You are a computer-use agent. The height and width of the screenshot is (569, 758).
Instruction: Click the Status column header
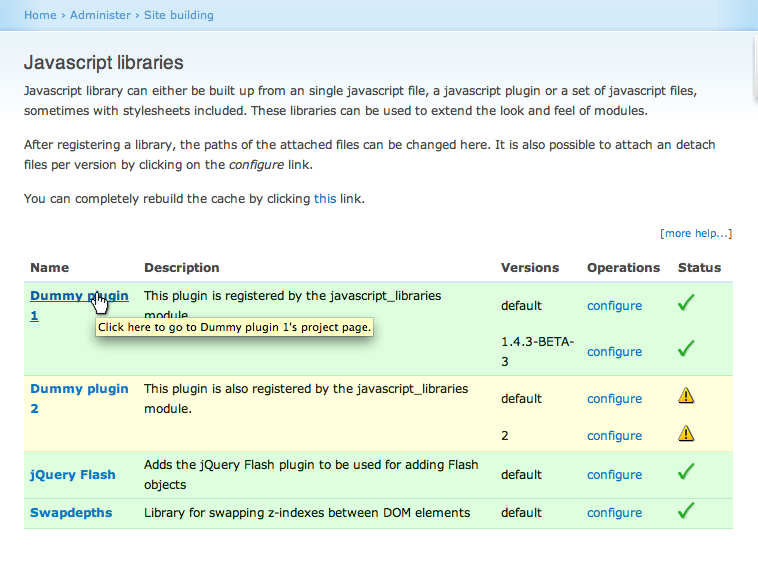pos(700,268)
